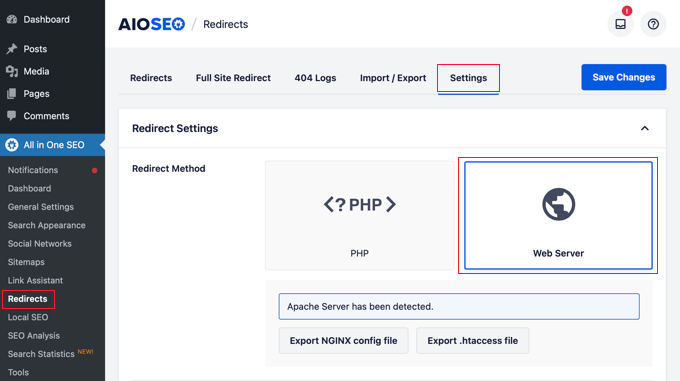Select the Settings tab
The width and height of the screenshot is (680, 381).
point(468,78)
